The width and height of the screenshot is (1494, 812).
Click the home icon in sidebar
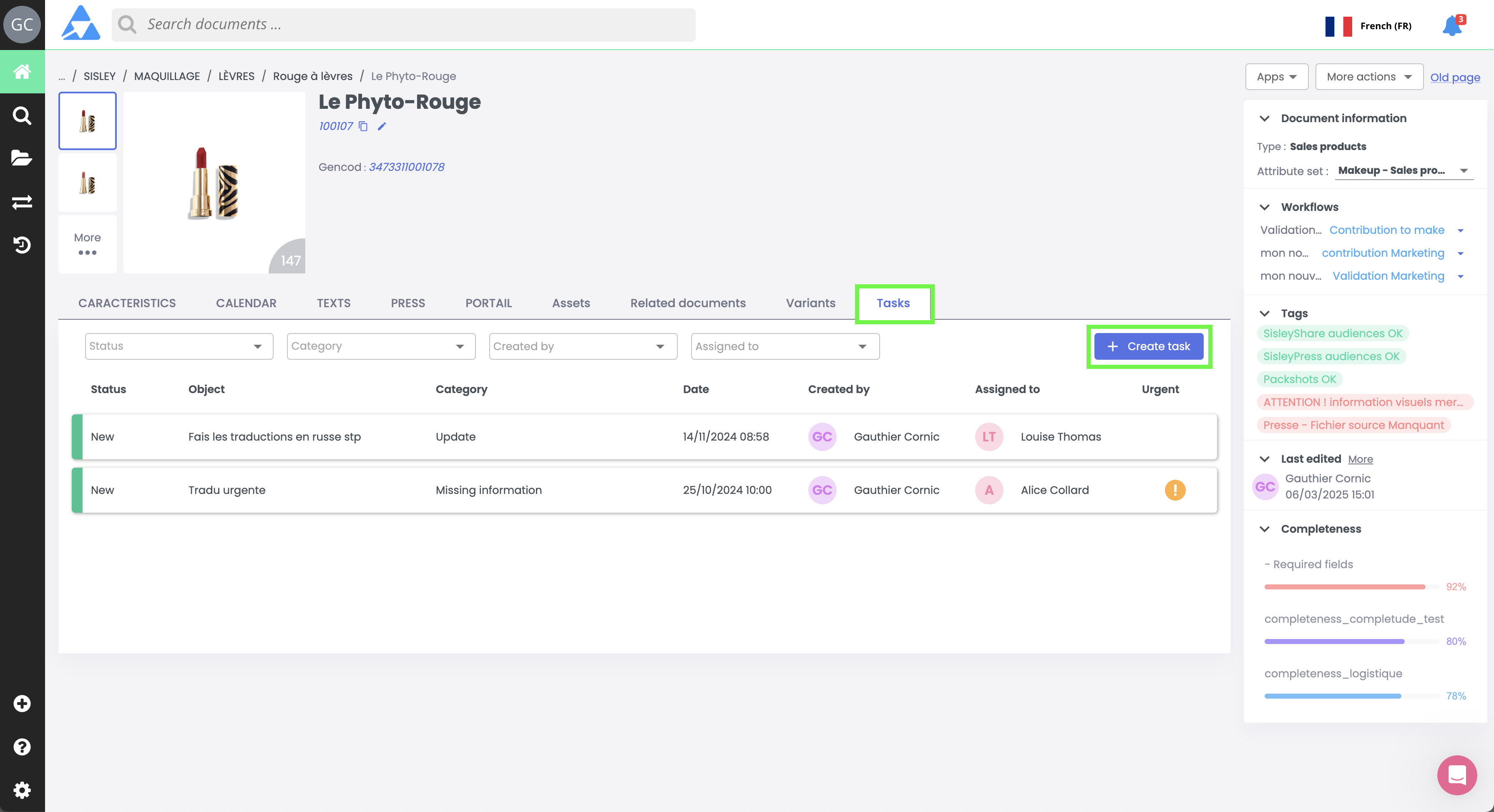click(22, 72)
